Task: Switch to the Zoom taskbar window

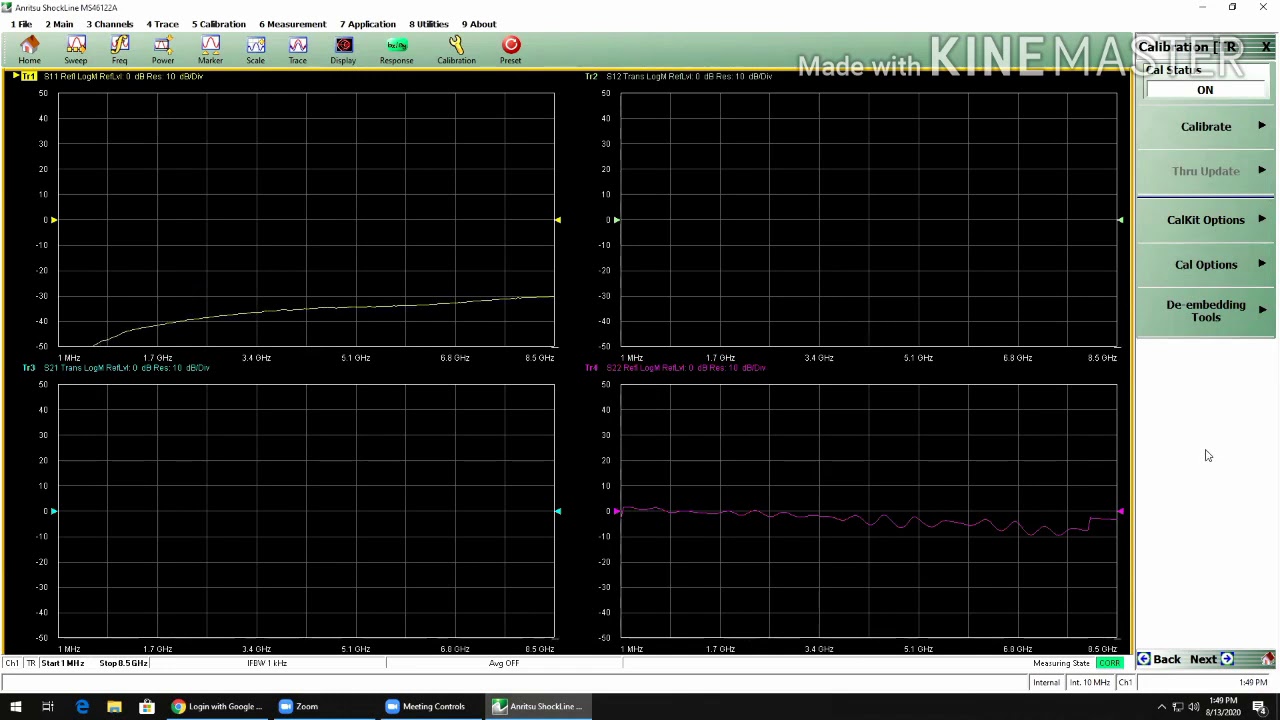Action: click(324, 707)
